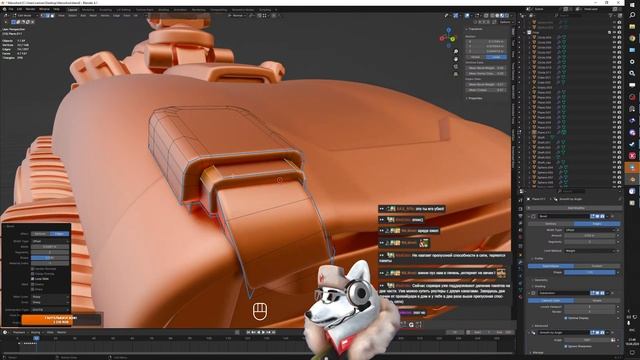Collapse the Transform panel in sidebar
This screenshot has height=360, width=640.
474,29
